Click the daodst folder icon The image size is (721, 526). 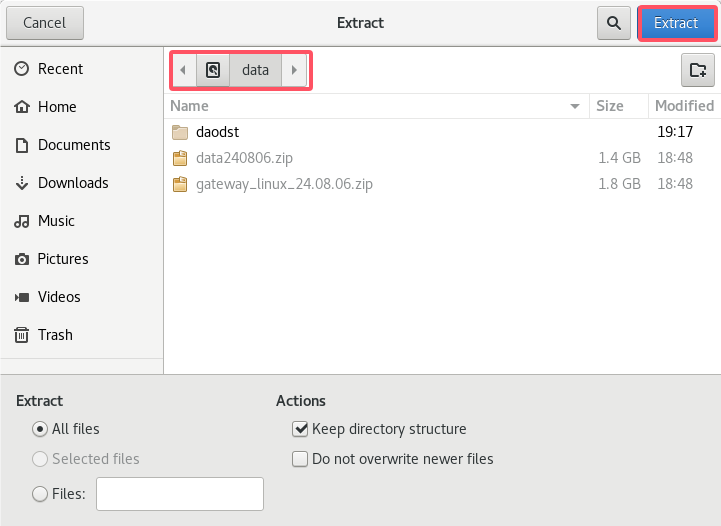coord(180,132)
